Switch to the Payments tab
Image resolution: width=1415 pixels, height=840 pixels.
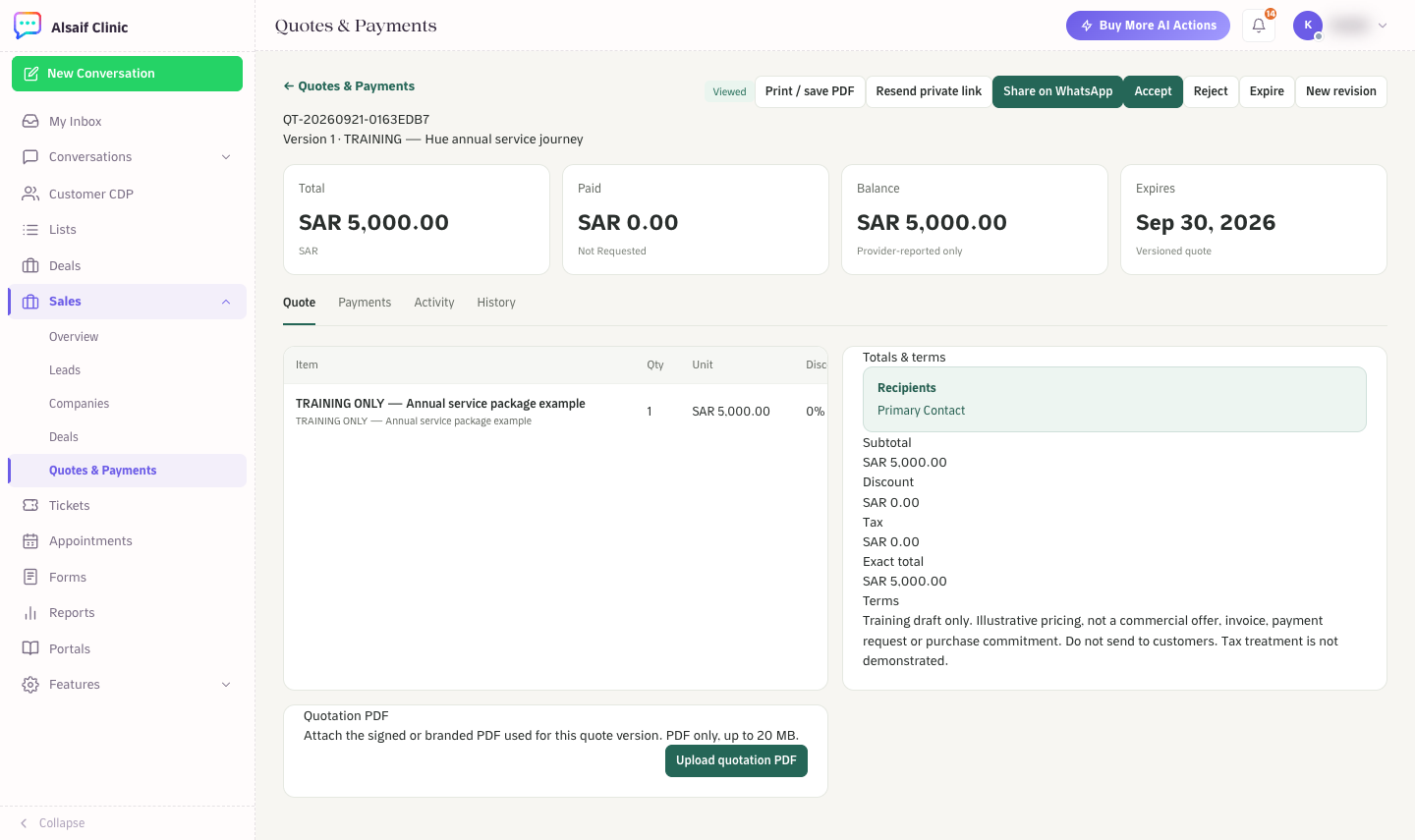pyautogui.click(x=365, y=303)
